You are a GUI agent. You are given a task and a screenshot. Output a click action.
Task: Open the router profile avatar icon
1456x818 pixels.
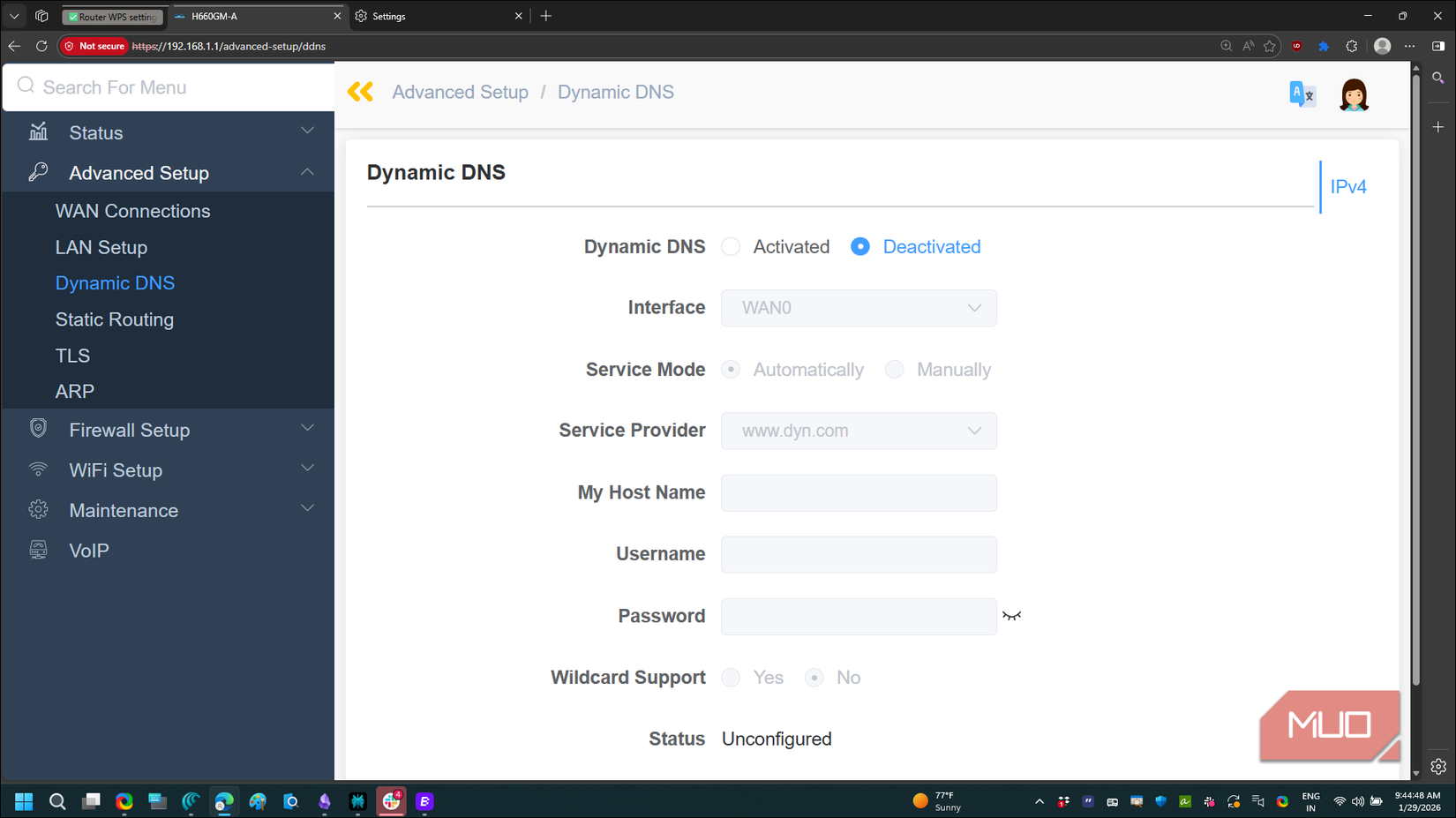pos(1353,94)
